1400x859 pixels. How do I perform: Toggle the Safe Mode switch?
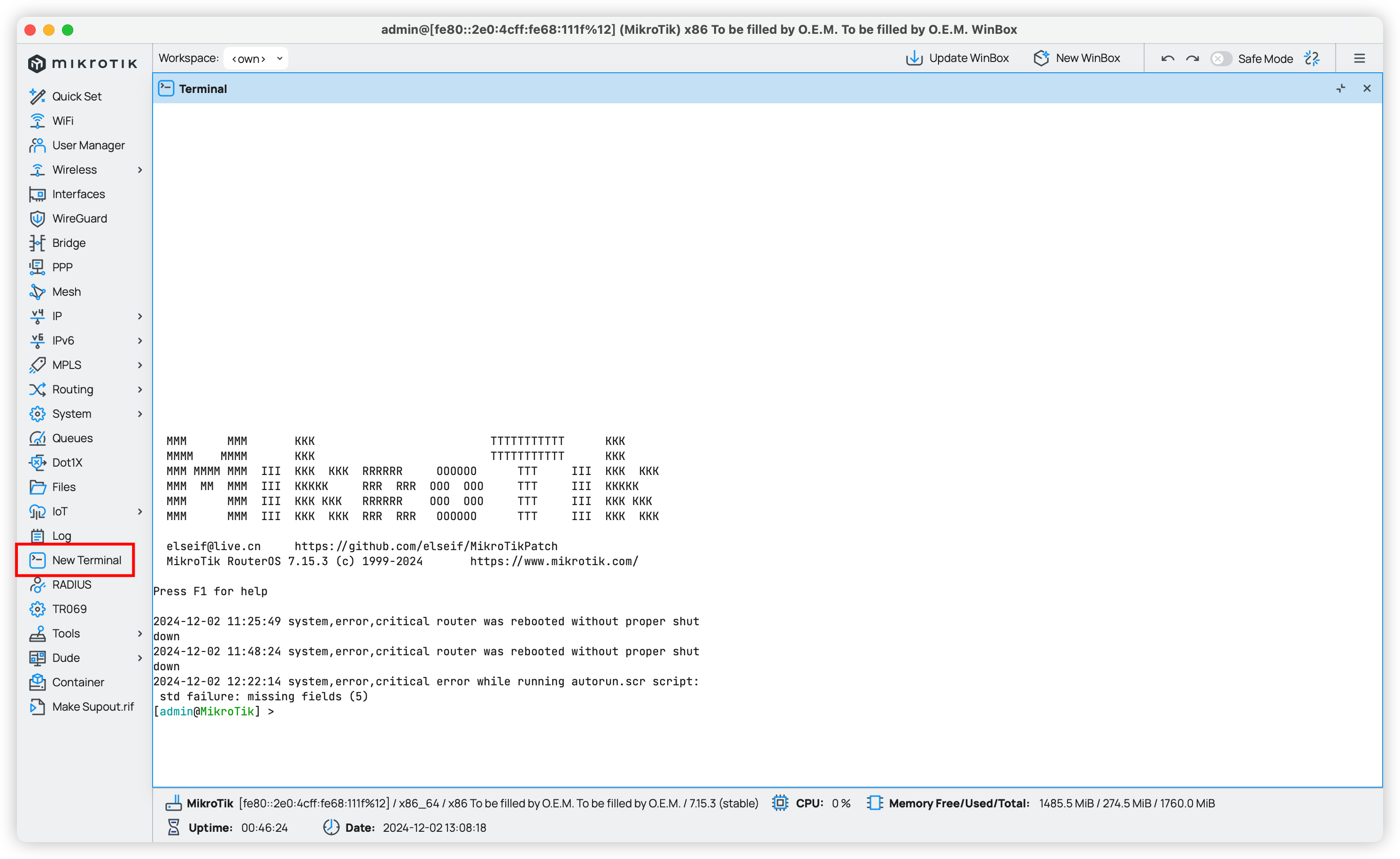coord(1221,59)
